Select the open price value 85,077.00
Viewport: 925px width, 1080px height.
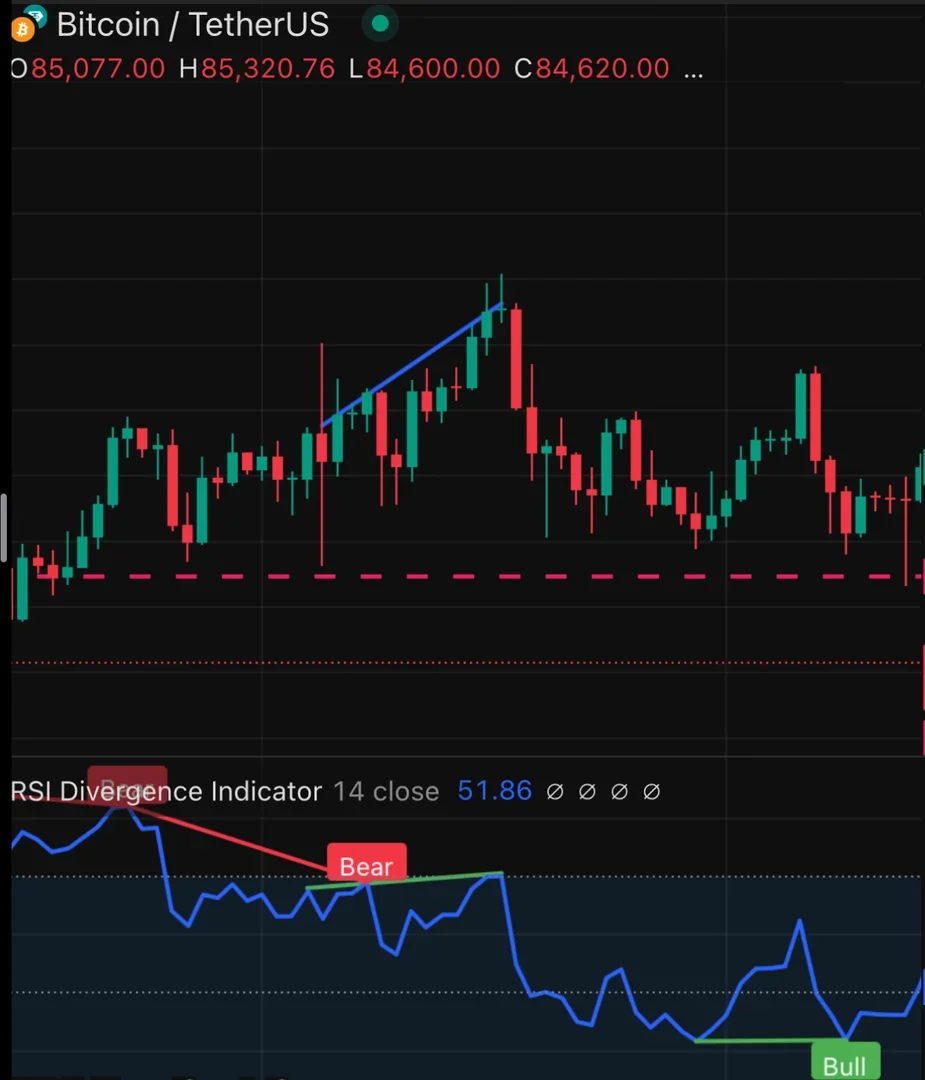(x=98, y=69)
